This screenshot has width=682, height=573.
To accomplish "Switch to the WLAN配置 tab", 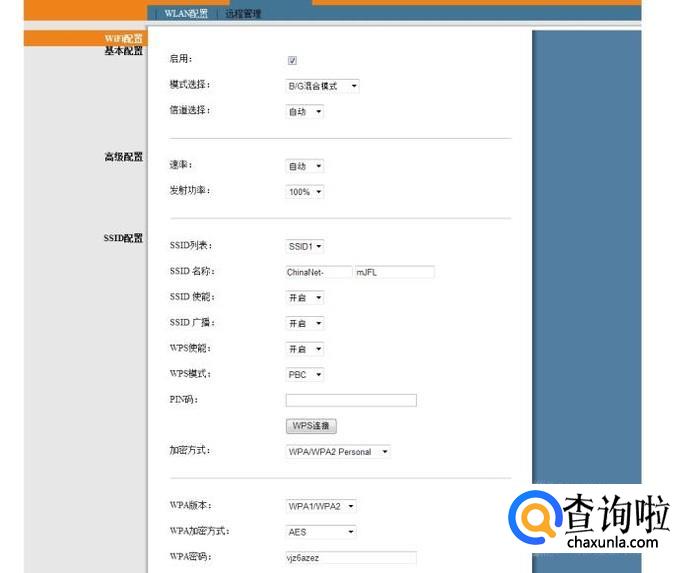I will click(186, 13).
